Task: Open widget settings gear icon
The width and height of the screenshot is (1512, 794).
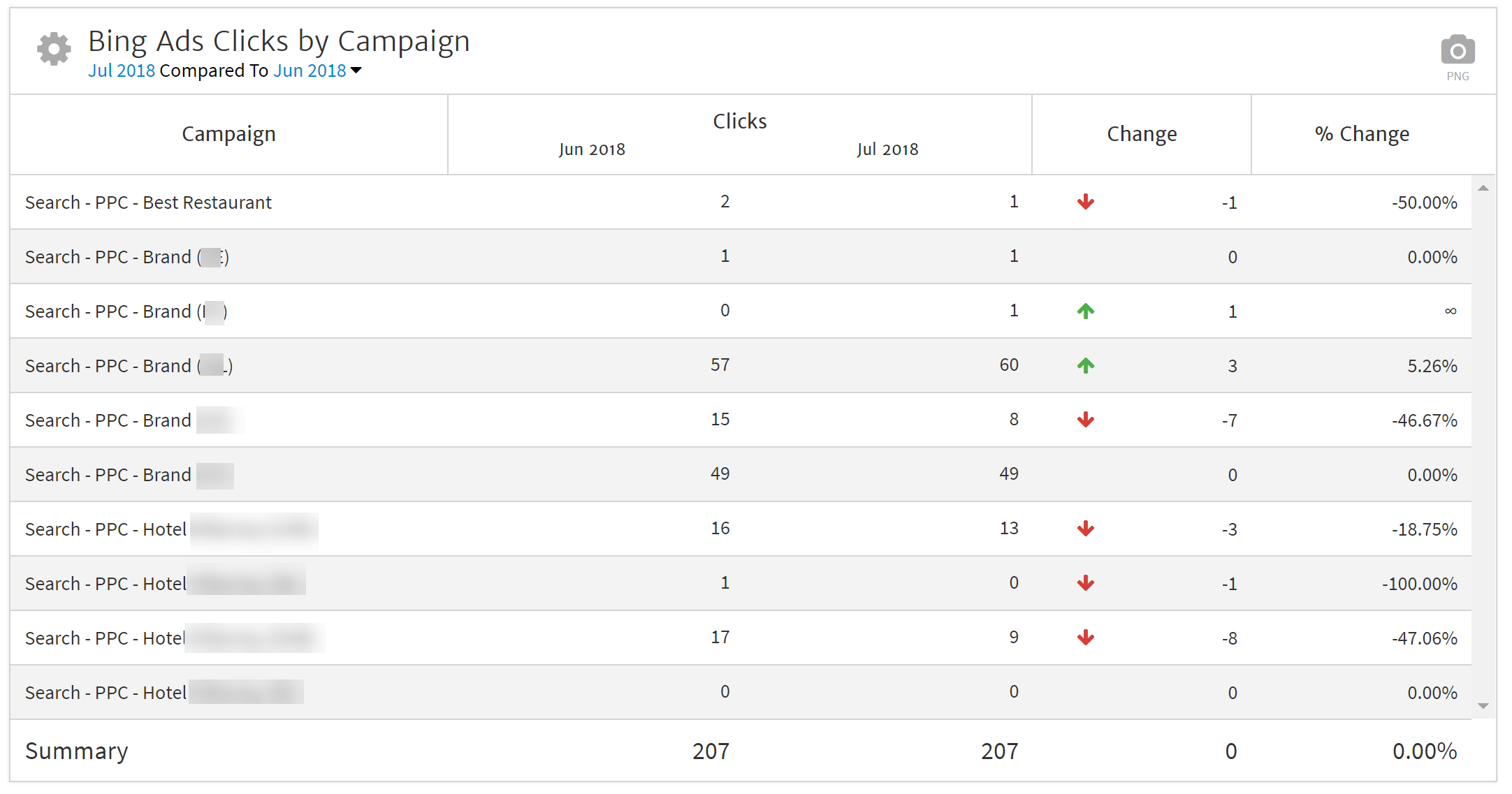Action: click(54, 49)
